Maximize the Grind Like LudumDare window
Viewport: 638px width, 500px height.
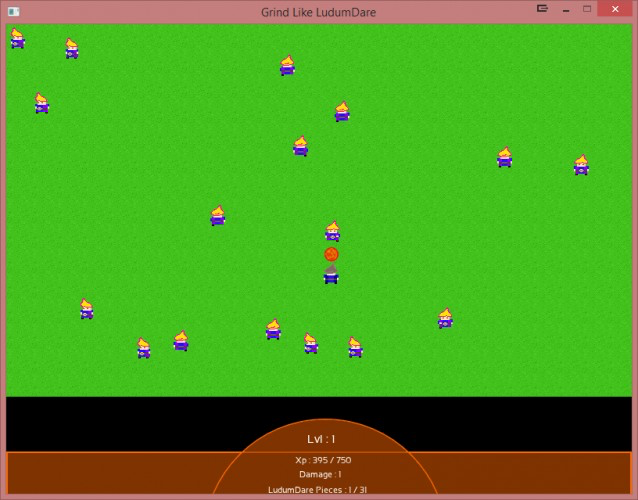[x=587, y=9]
